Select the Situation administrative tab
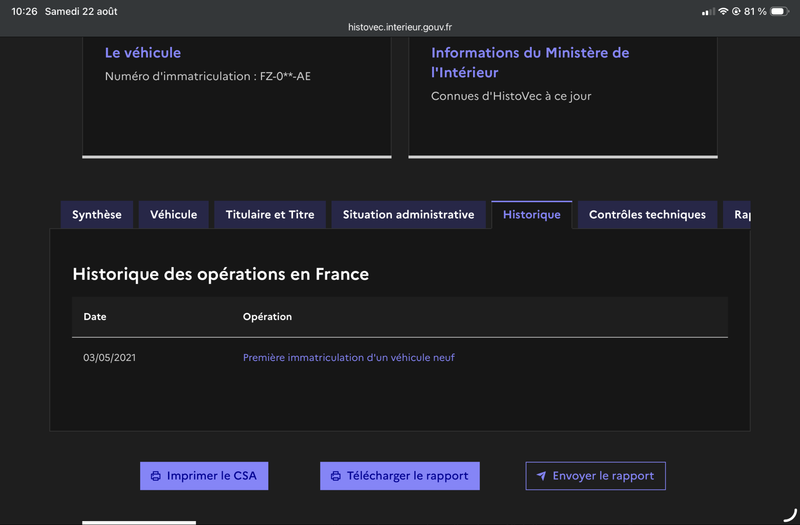 point(408,215)
